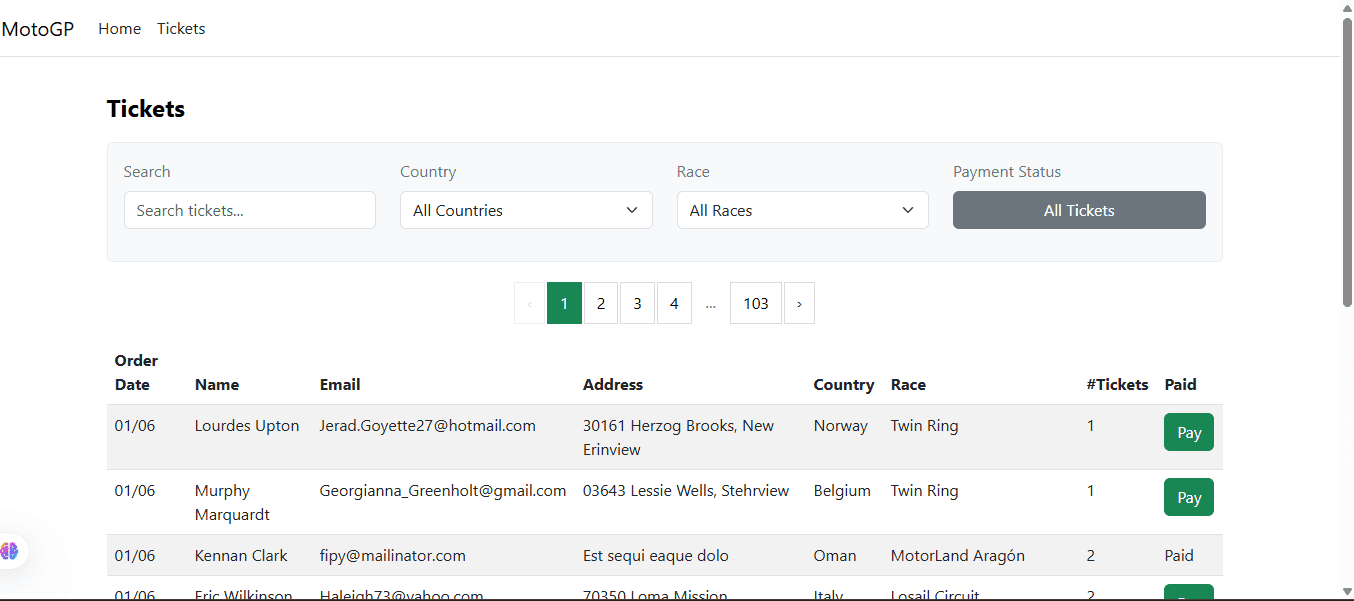
Task: Click scrollbar up arrow
Action: click(x=1347, y=7)
